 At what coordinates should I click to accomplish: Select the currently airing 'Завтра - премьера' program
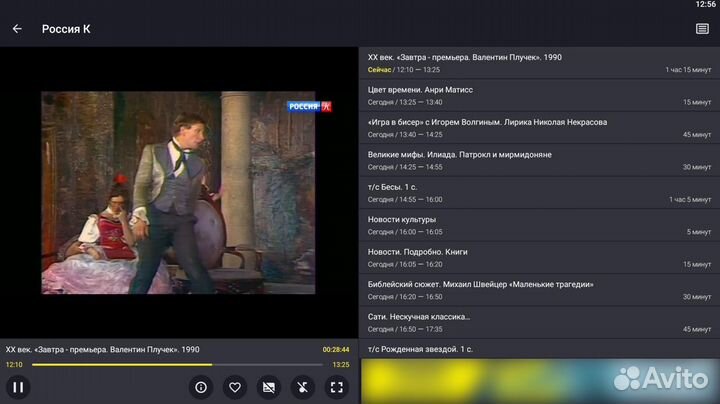tap(539, 63)
